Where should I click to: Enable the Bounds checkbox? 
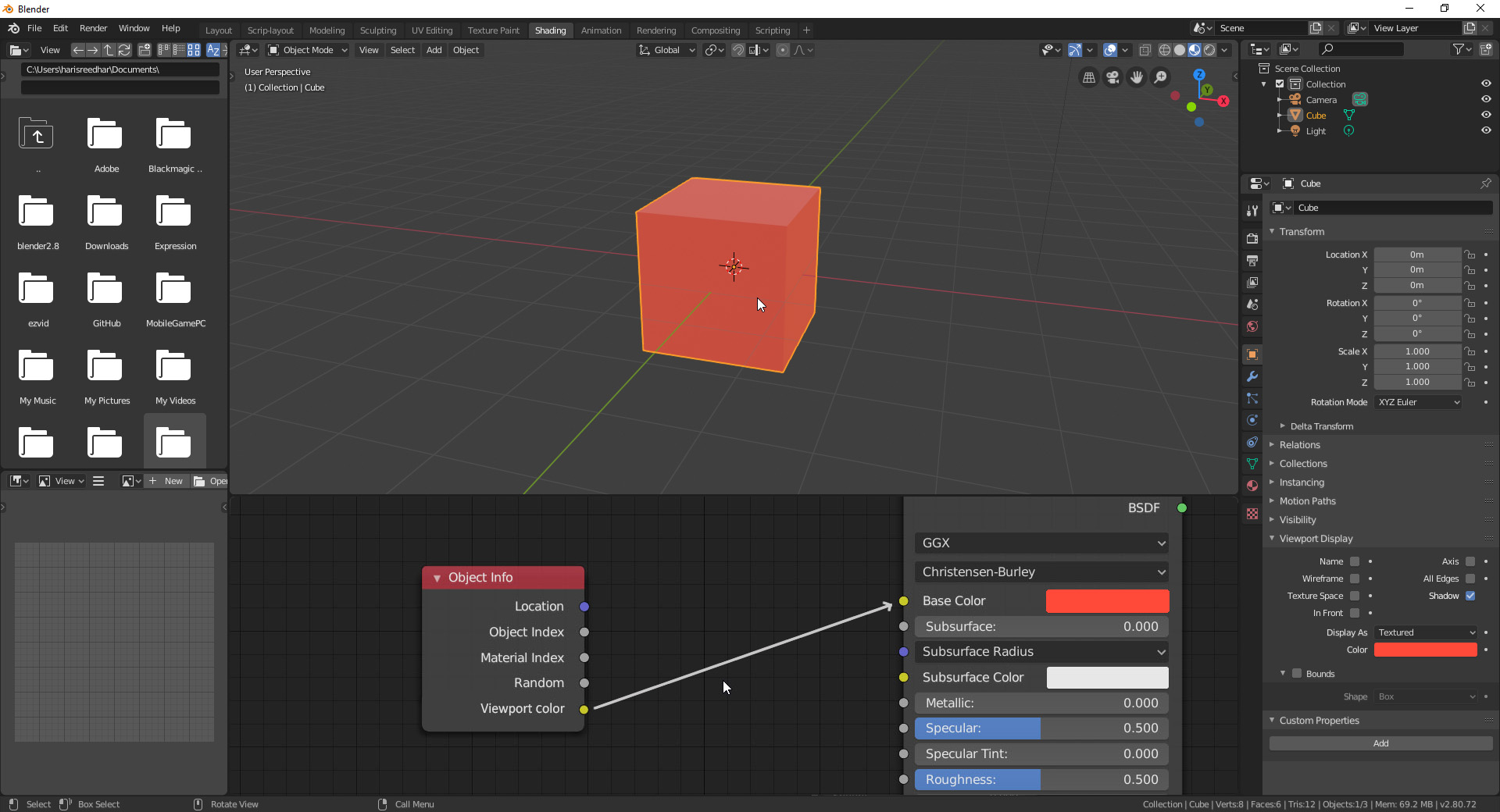(1297, 673)
